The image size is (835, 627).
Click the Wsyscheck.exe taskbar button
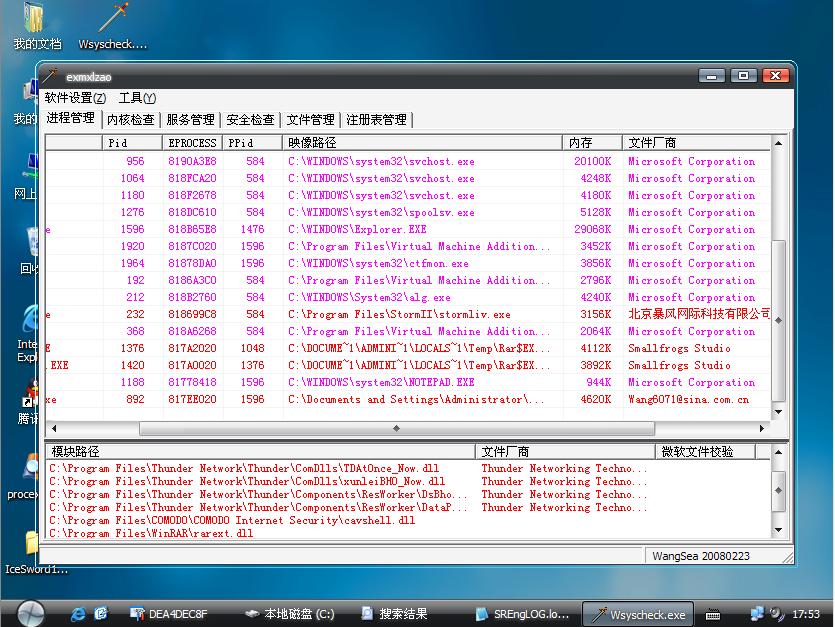[x=638, y=614]
